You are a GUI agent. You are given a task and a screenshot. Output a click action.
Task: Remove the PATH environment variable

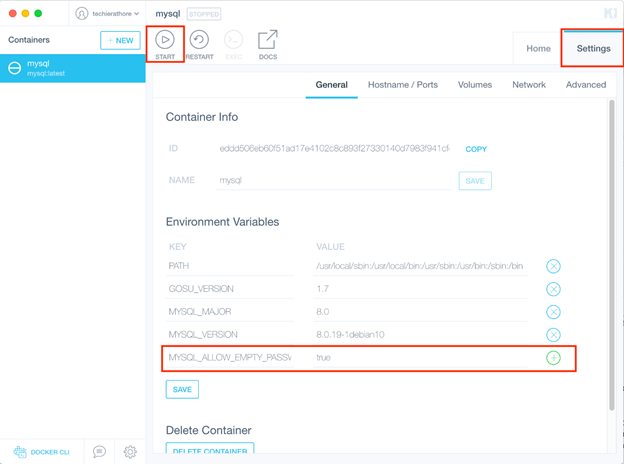click(553, 266)
